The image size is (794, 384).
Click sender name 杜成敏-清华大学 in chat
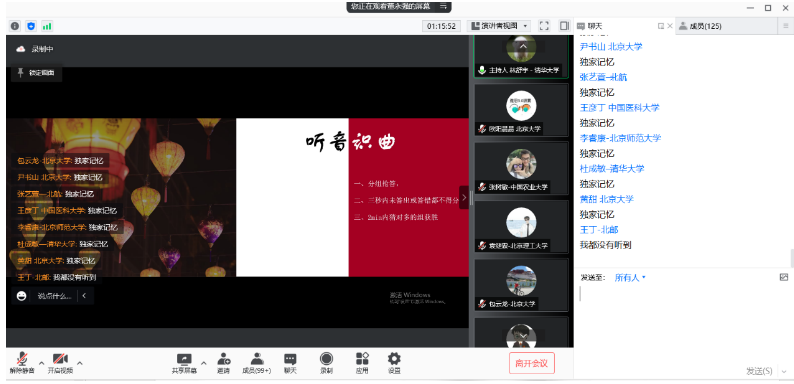coord(612,168)
